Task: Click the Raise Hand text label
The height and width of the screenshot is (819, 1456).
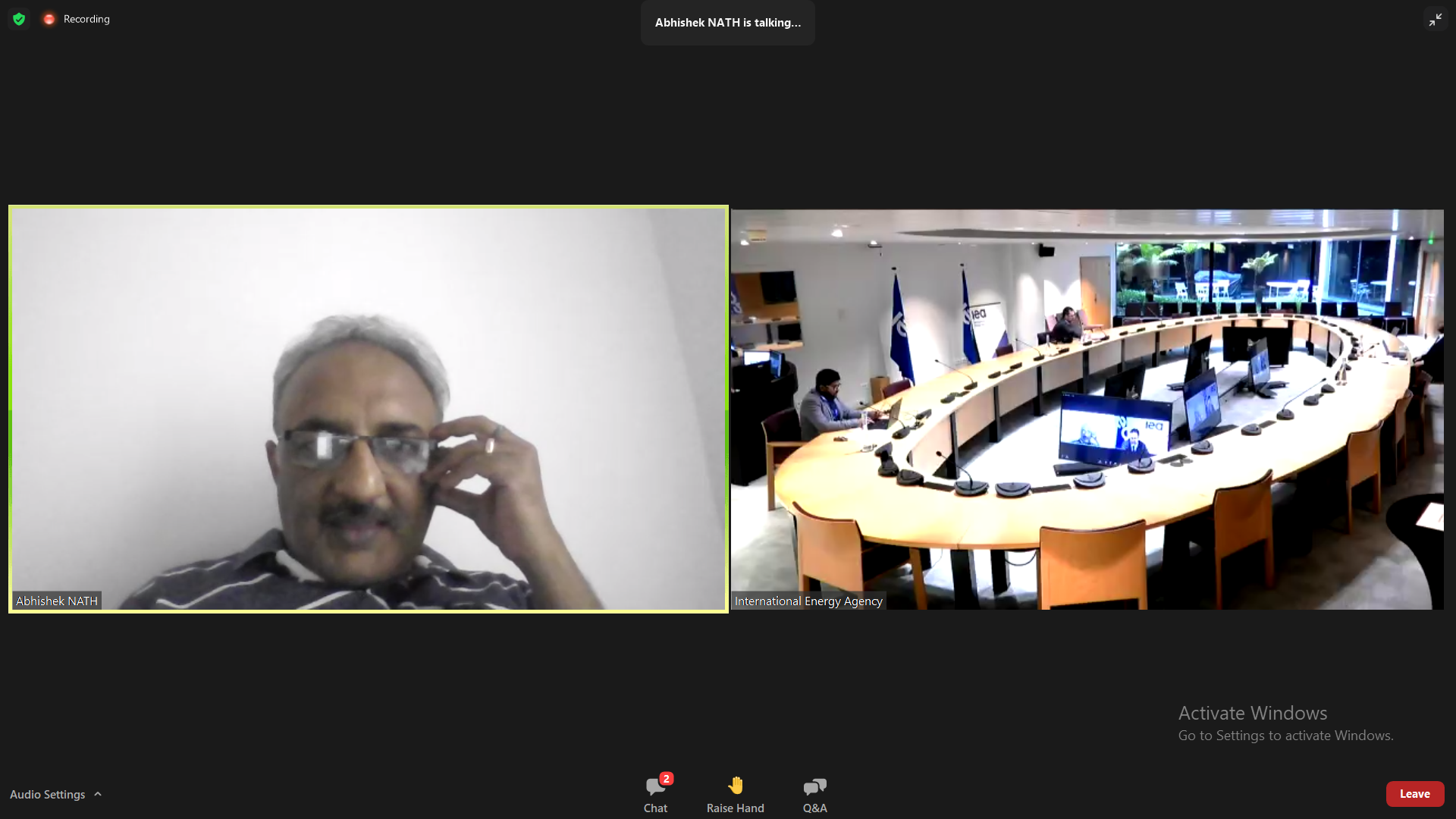Action: click(736, 808)
